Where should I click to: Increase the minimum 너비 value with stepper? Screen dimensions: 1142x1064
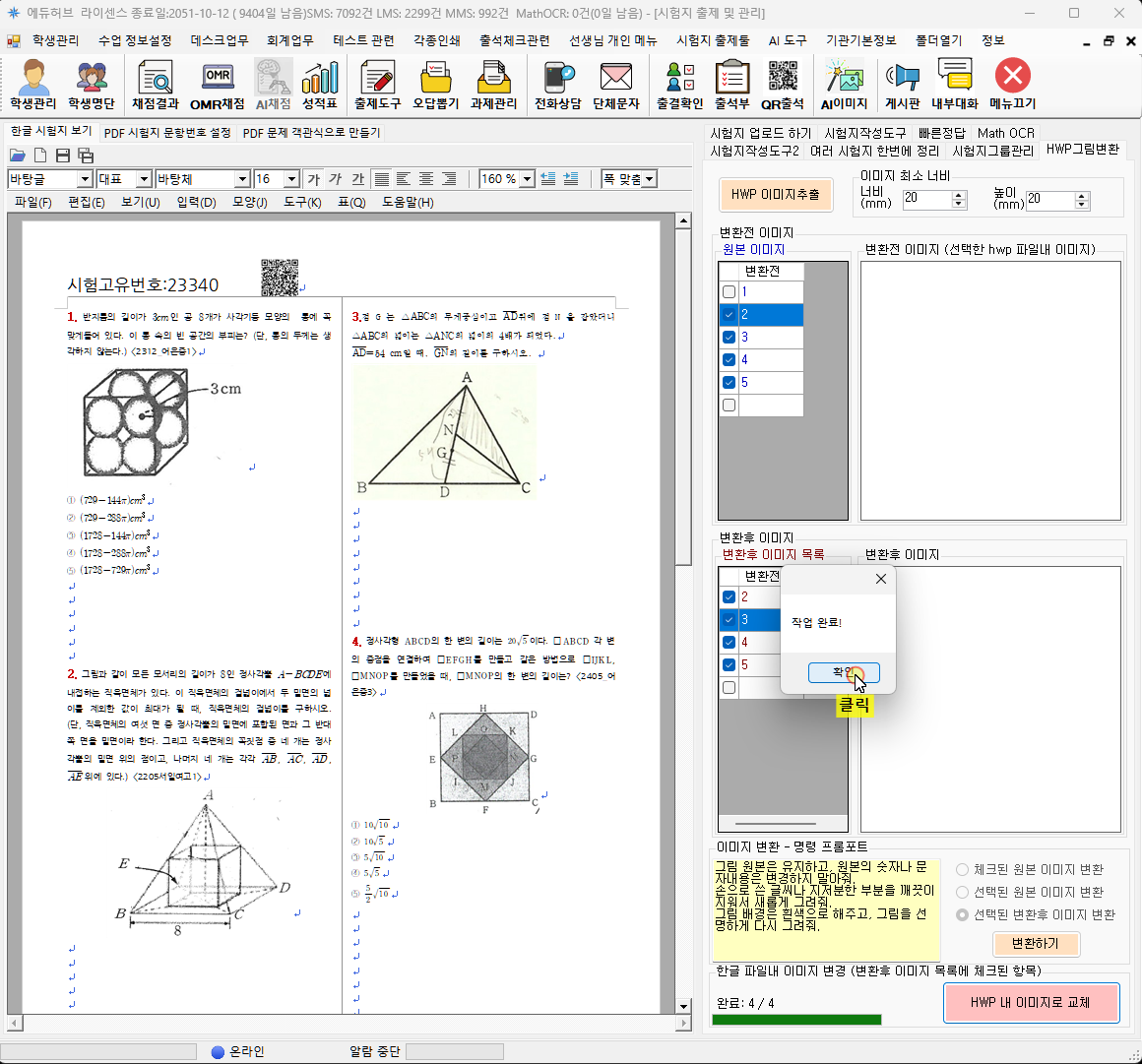(x=960, y=194)
